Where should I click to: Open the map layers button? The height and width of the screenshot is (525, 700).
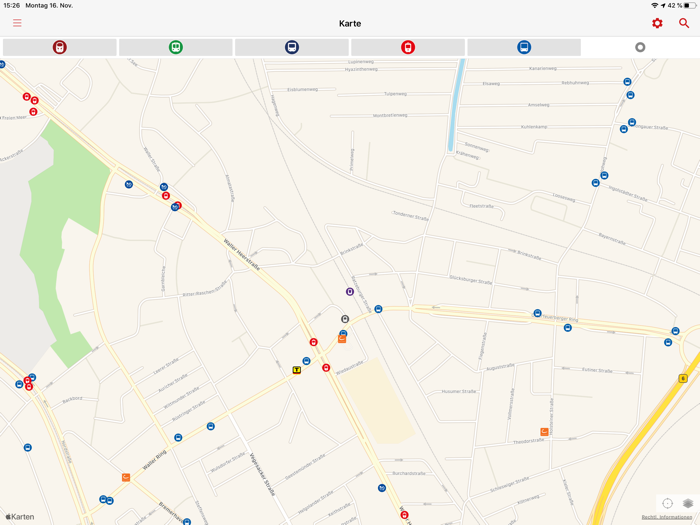tap(688, 503)
